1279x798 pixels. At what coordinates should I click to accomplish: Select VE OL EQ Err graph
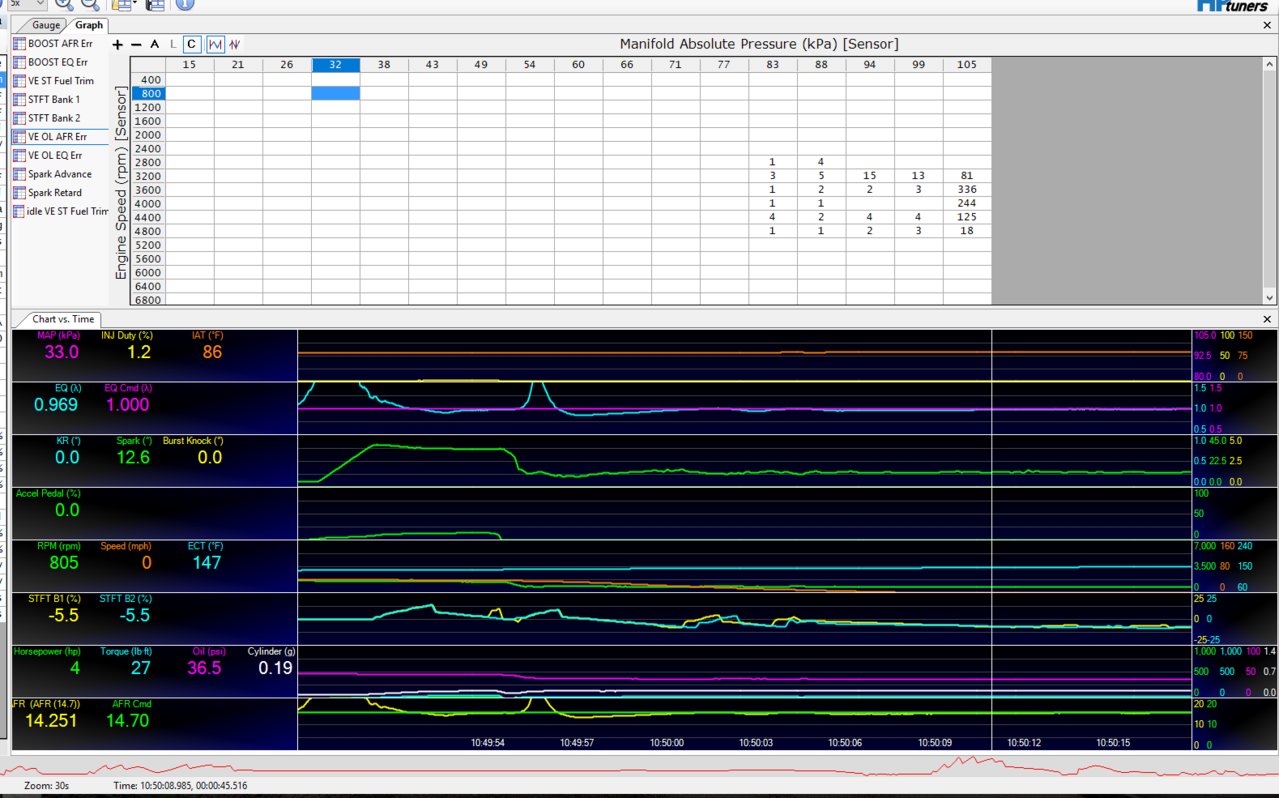60,155
